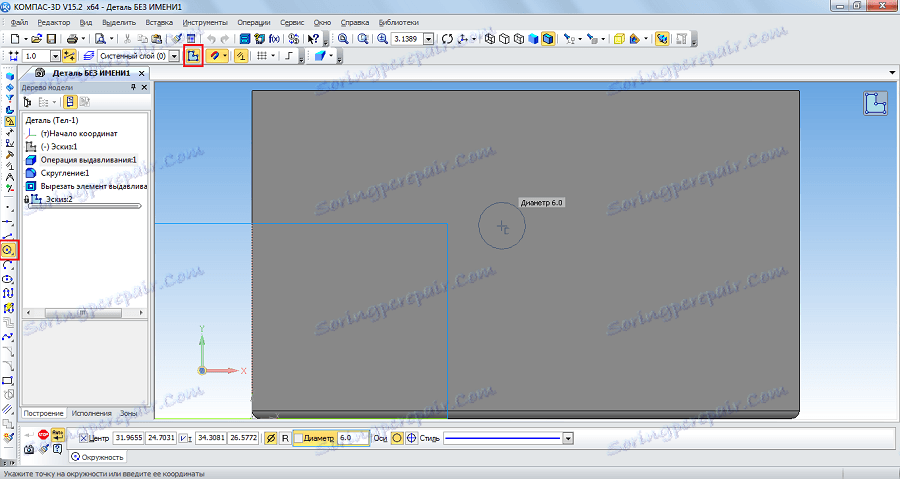Enable circle with axes option
The height and width of the screenshot is (479, 900).
click(411, 438)
